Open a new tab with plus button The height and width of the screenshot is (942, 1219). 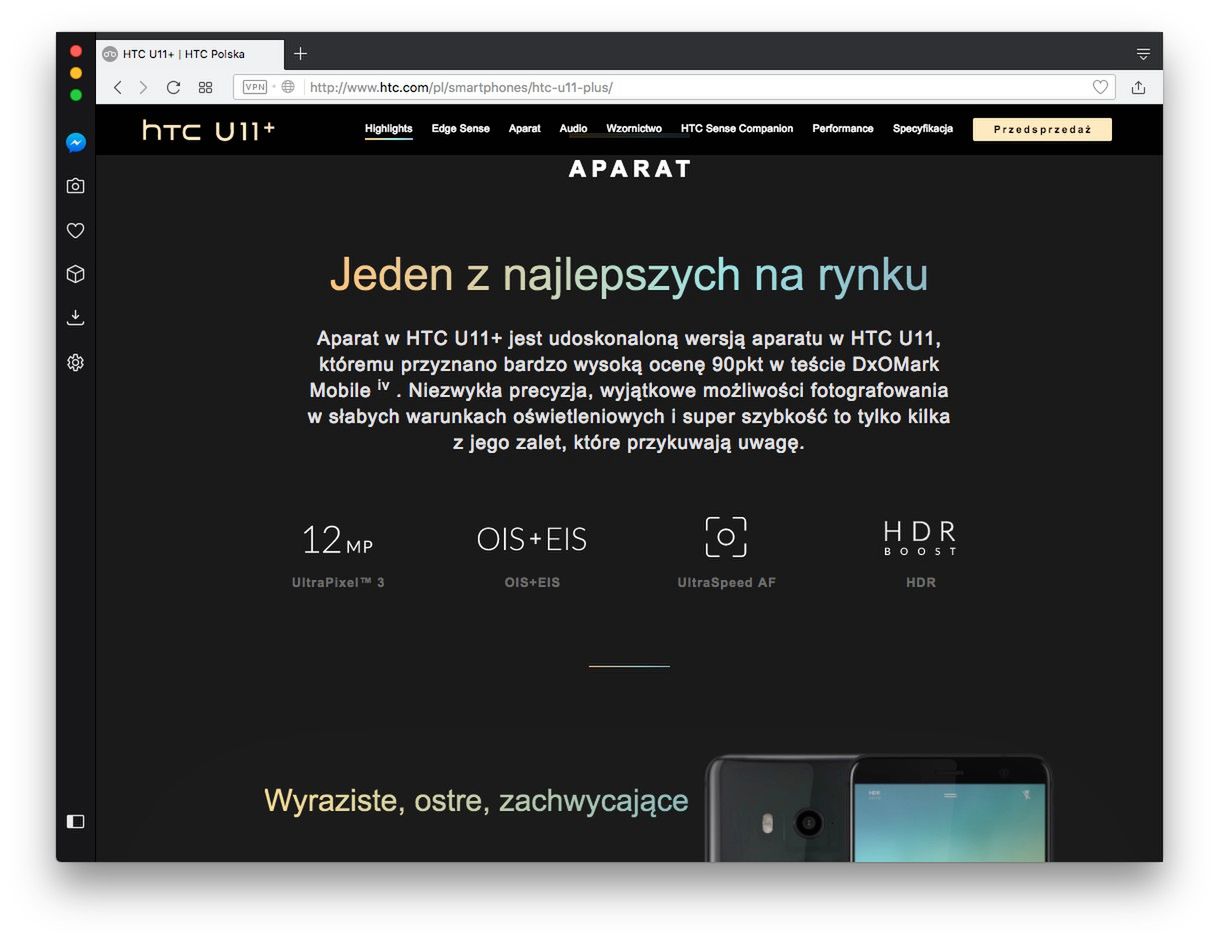click(300, 54)
